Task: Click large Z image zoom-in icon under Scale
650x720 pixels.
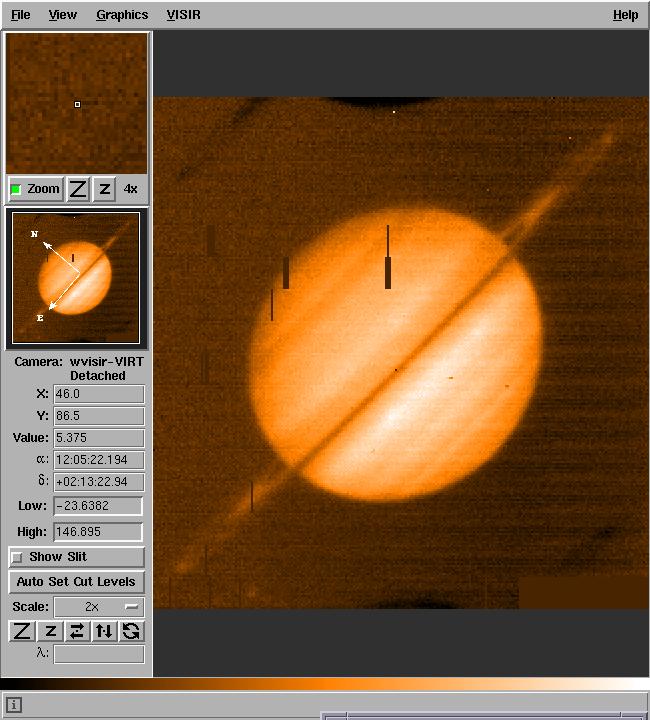Action: pyautogui.click(x=22, y=631)
